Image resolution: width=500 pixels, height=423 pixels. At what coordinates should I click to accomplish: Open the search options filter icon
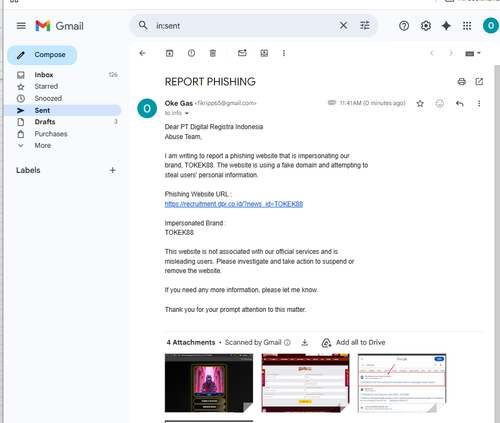click(365, 25)
